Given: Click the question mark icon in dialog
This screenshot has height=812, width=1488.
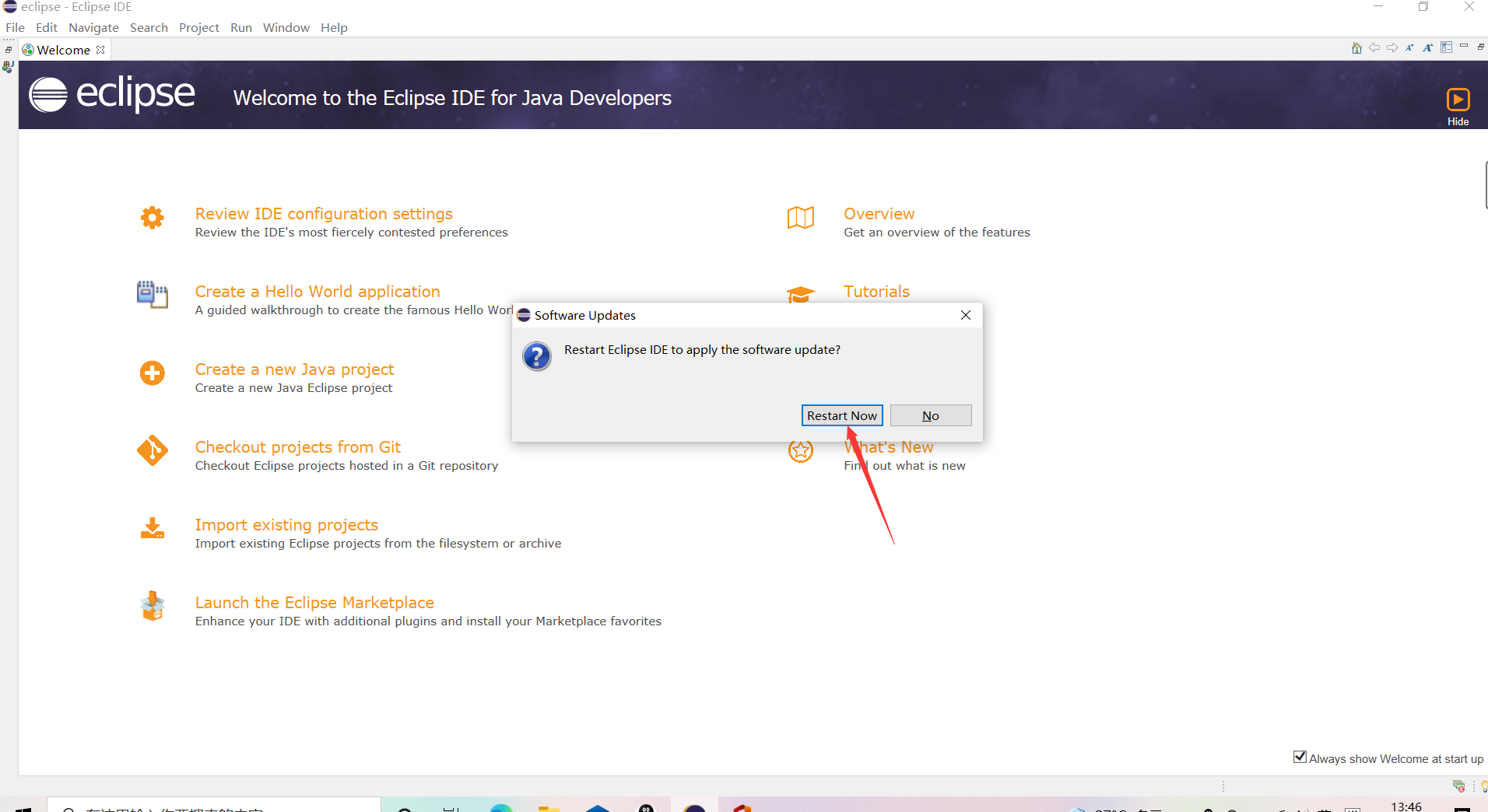Looking at the screenshot, I should (x=537, y=356).
